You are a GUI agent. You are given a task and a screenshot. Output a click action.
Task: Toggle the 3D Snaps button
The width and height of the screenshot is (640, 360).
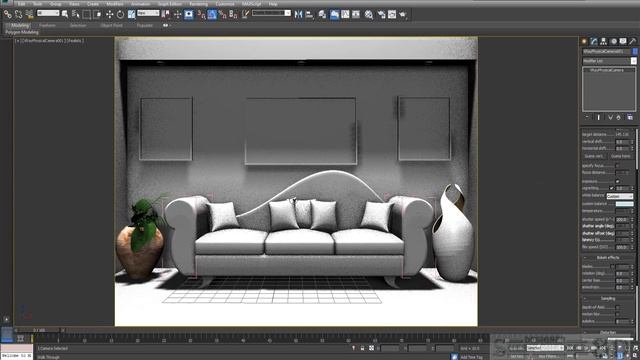coord(201,14)
